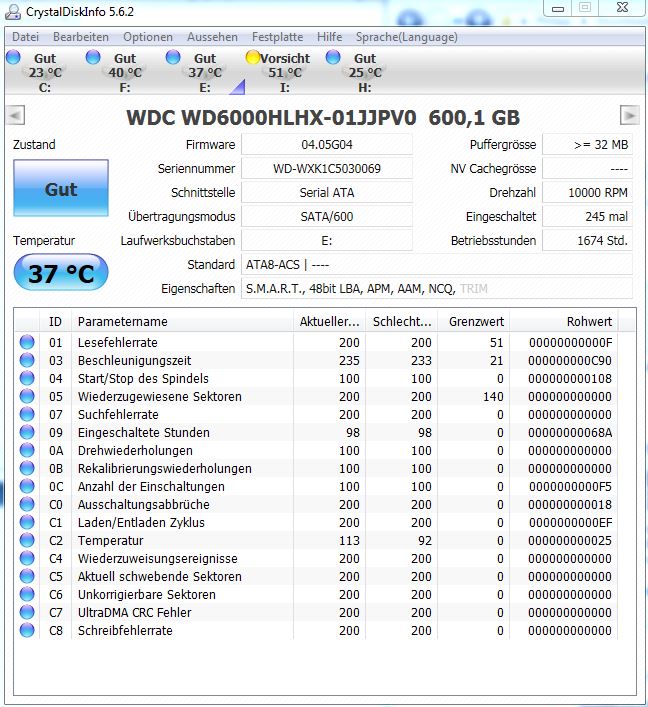648x707 pixels.
Task: Select the blue status orb for drive C:
Action: click(x=14, y=57)
